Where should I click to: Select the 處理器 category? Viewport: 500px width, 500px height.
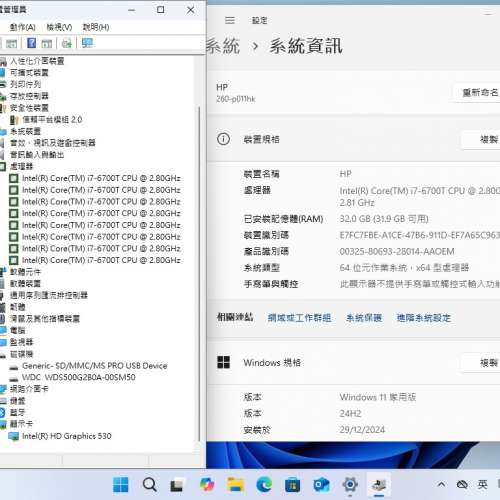pos(21,166)
